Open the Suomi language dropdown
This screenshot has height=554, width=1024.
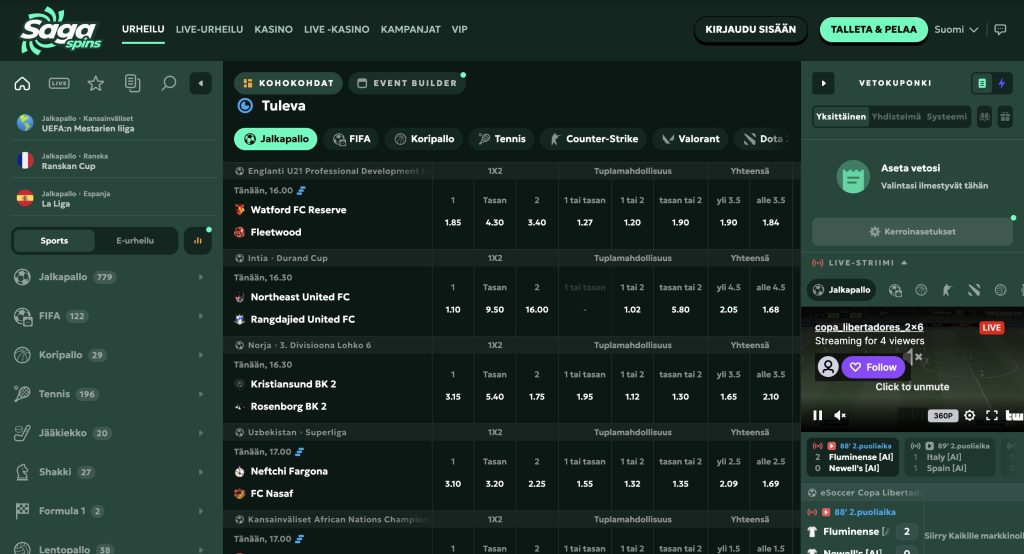pyautogui.click(x=956, y=29)
